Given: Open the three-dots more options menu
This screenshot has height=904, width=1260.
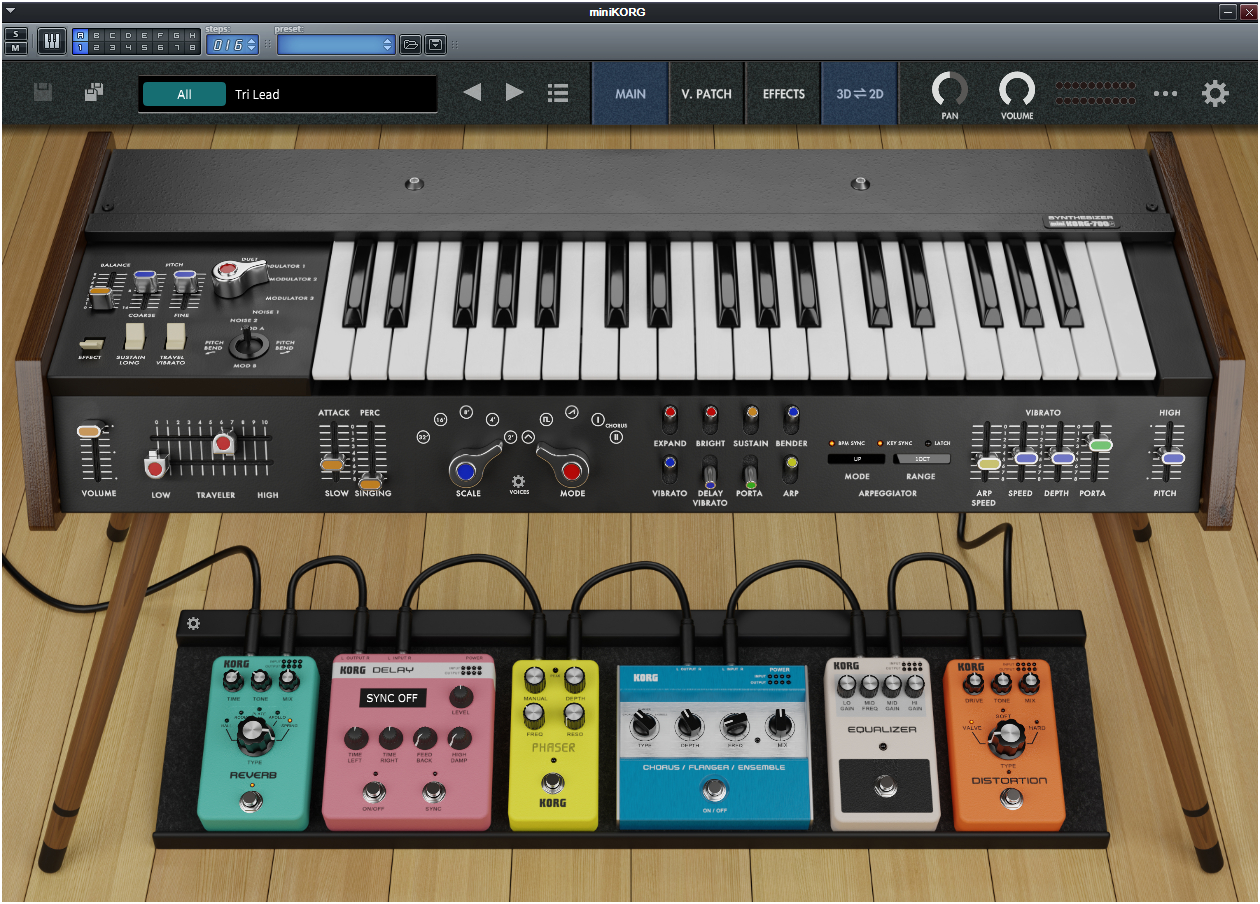Looking at the screenshot, I should [1165, 94].
